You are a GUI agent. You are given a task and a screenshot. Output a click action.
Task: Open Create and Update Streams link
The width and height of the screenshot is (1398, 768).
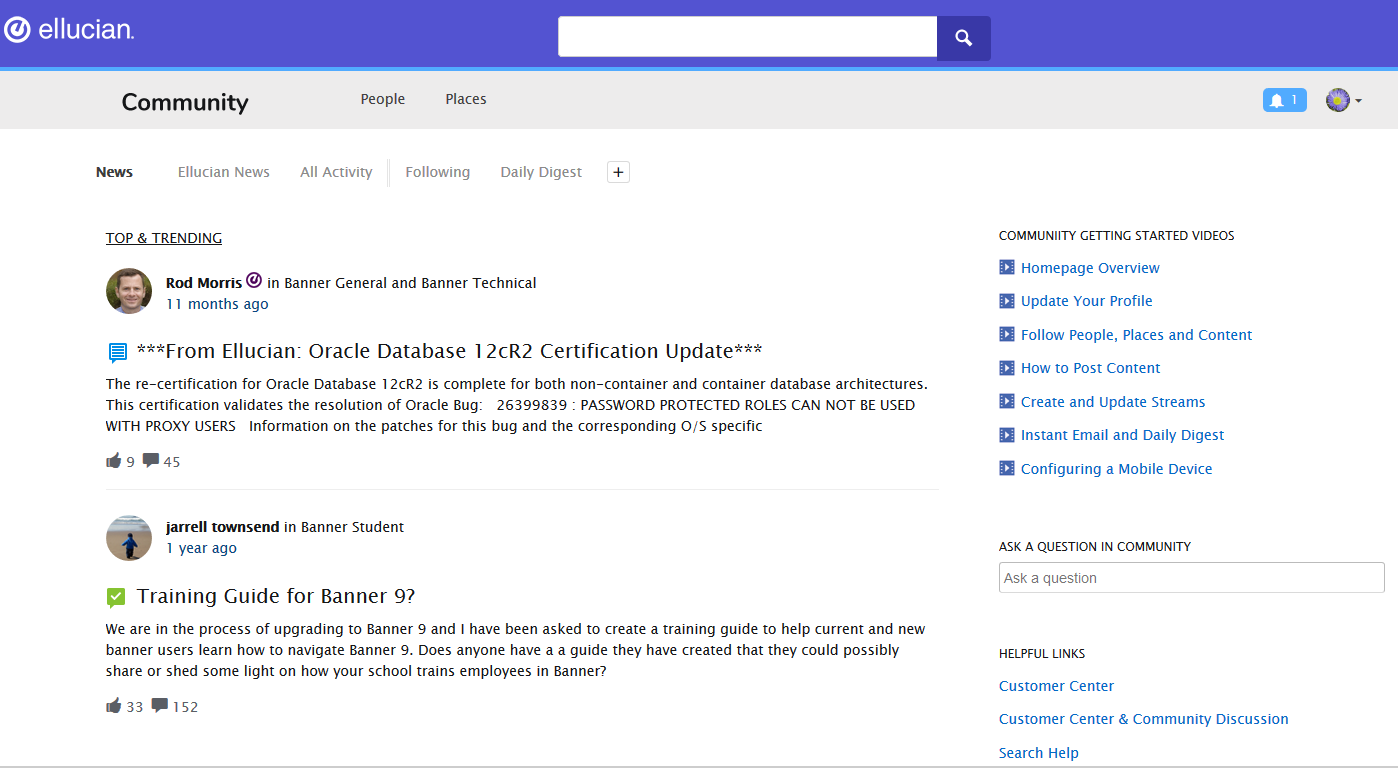tap(1113, 402)
